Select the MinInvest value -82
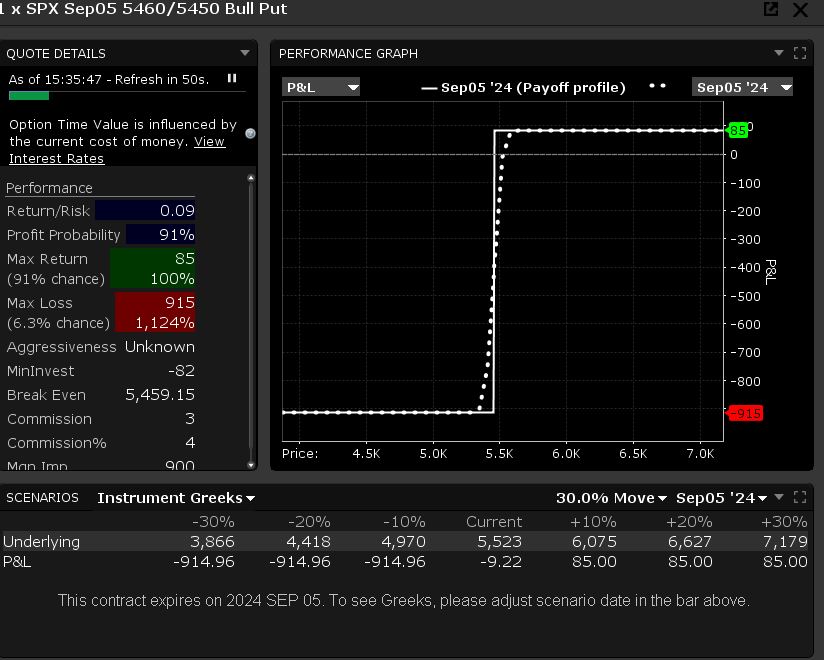The height and width of the screenshot is (660, 824). pos(181,371)
